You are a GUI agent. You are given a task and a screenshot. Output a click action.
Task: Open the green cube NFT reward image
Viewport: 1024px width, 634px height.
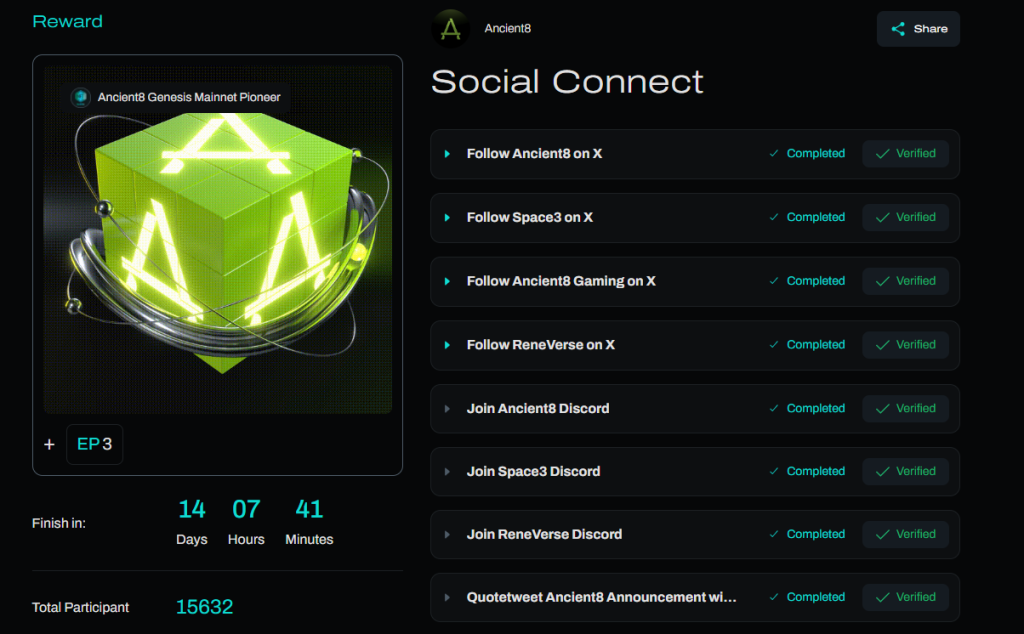click(x=217, y=240)
